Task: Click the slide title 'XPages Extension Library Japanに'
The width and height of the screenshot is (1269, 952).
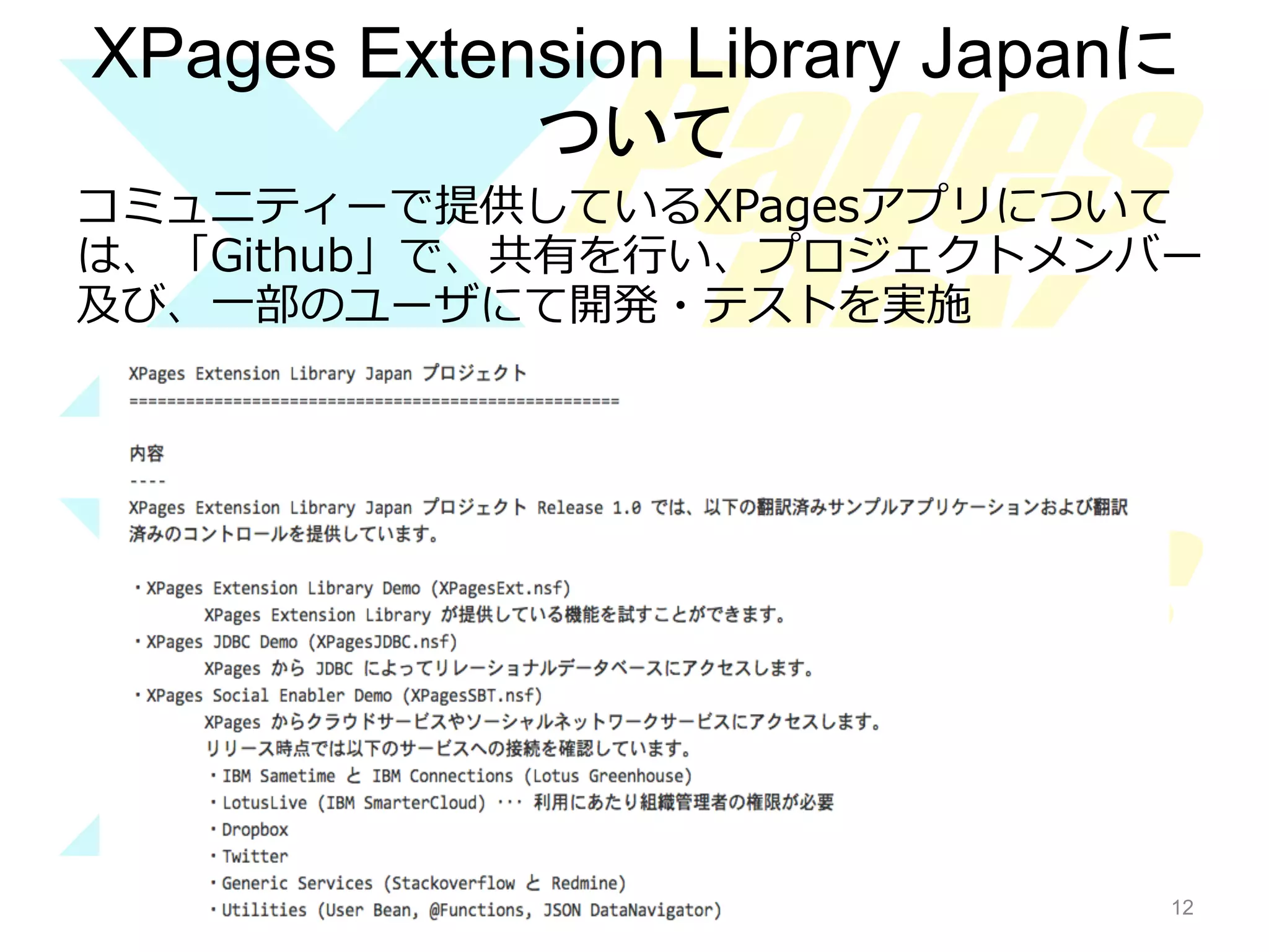Action: [x=633, y=56]
